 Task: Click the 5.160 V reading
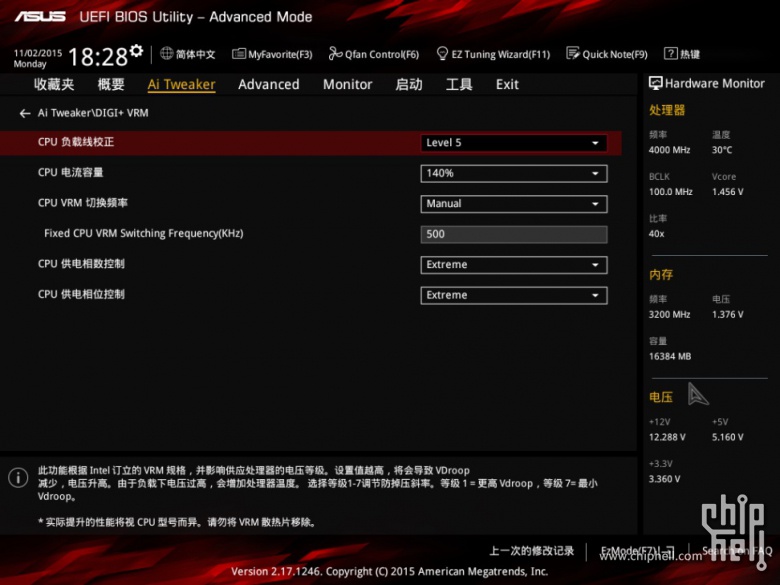[727, 437]
